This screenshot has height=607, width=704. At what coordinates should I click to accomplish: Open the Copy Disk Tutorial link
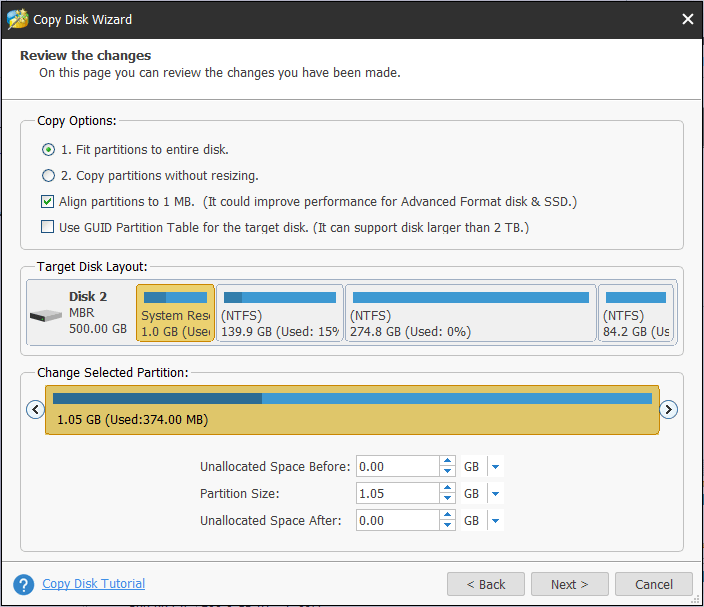(x=93, y=584)
